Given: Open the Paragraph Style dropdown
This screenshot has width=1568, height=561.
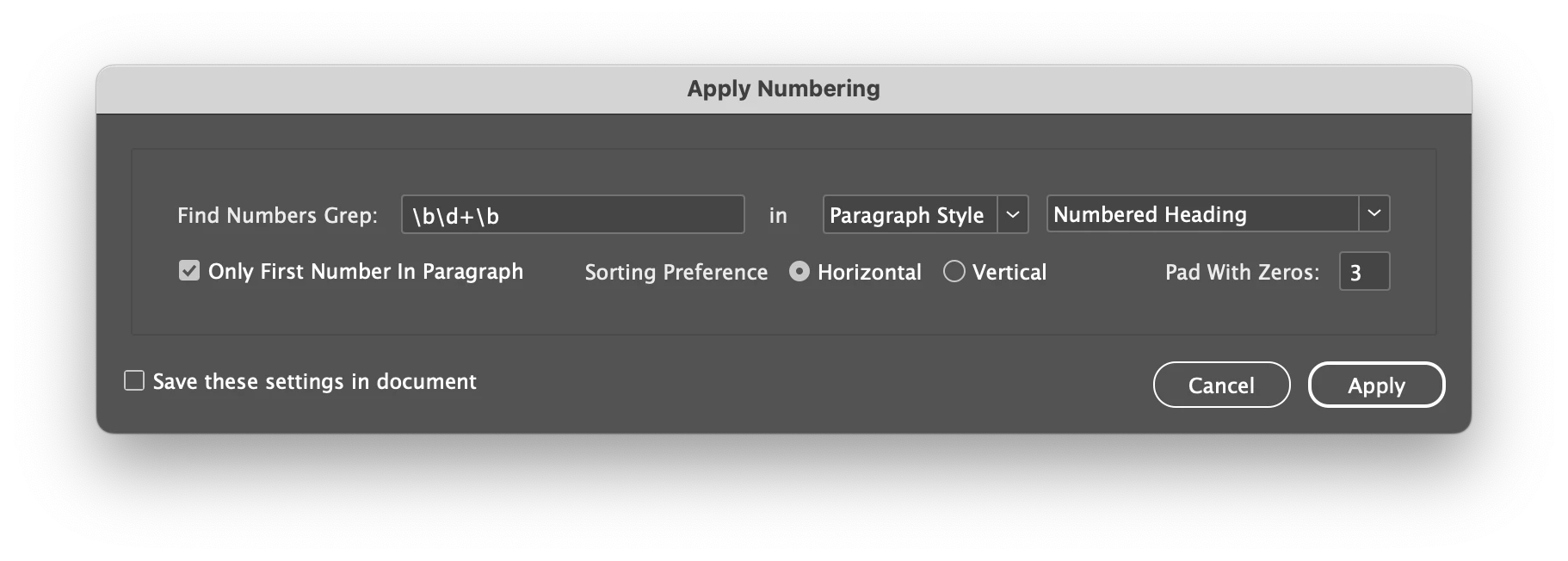Looking at the screenshot, I should pyautogui.click(x=910, y=215).
